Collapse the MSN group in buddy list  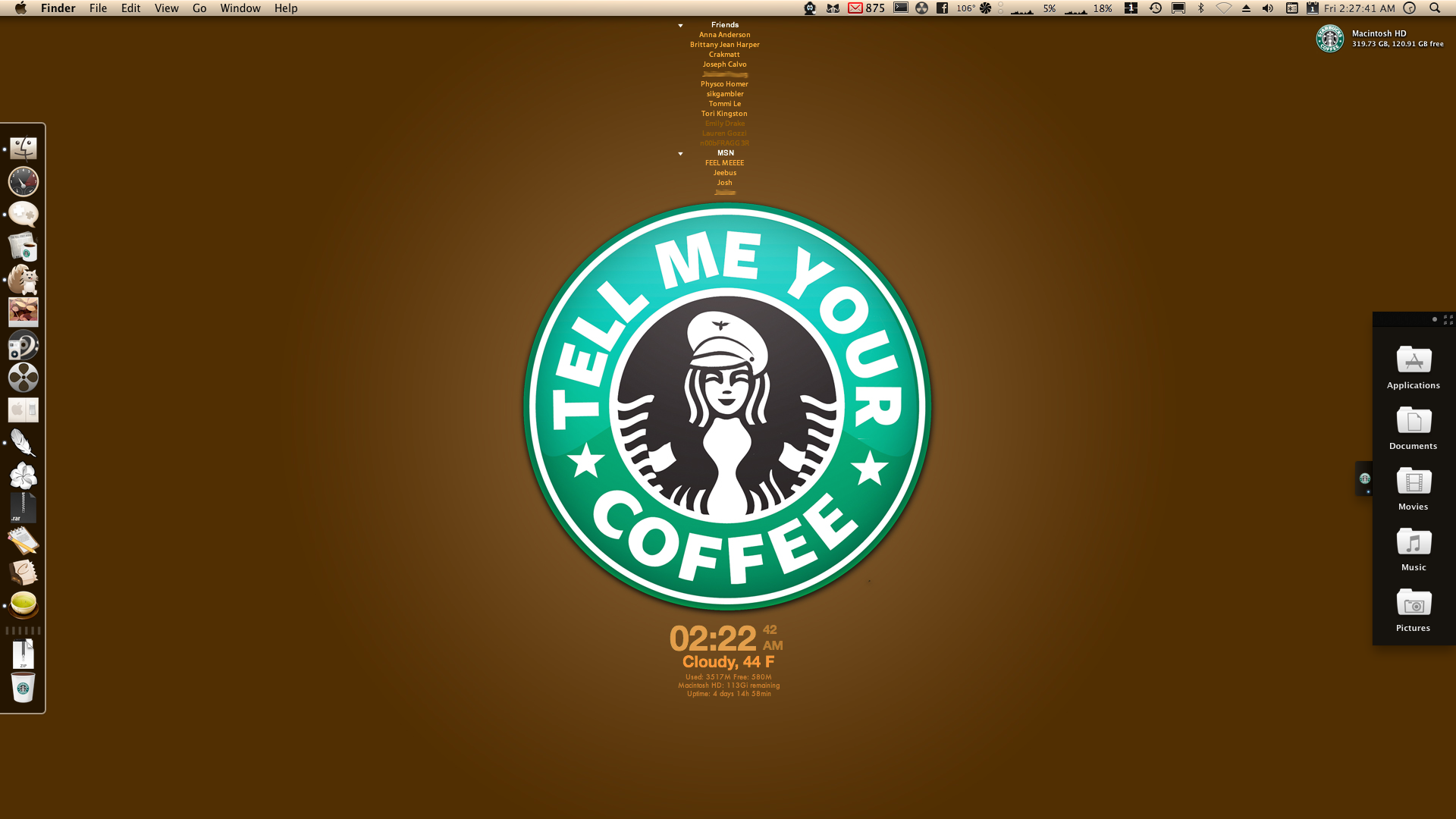[680, 154]
